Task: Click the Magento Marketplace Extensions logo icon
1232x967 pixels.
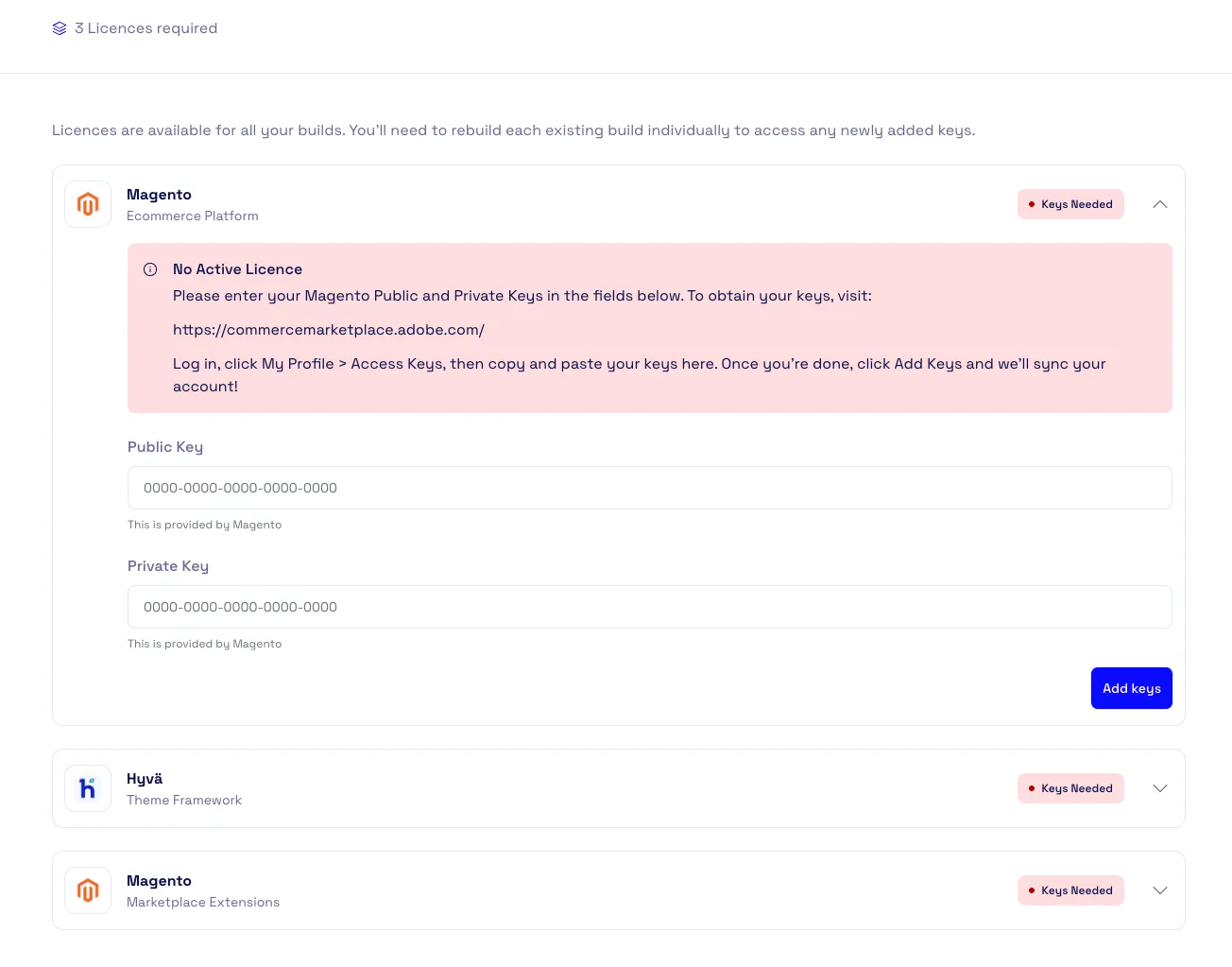Action: (x=88, y=890)
